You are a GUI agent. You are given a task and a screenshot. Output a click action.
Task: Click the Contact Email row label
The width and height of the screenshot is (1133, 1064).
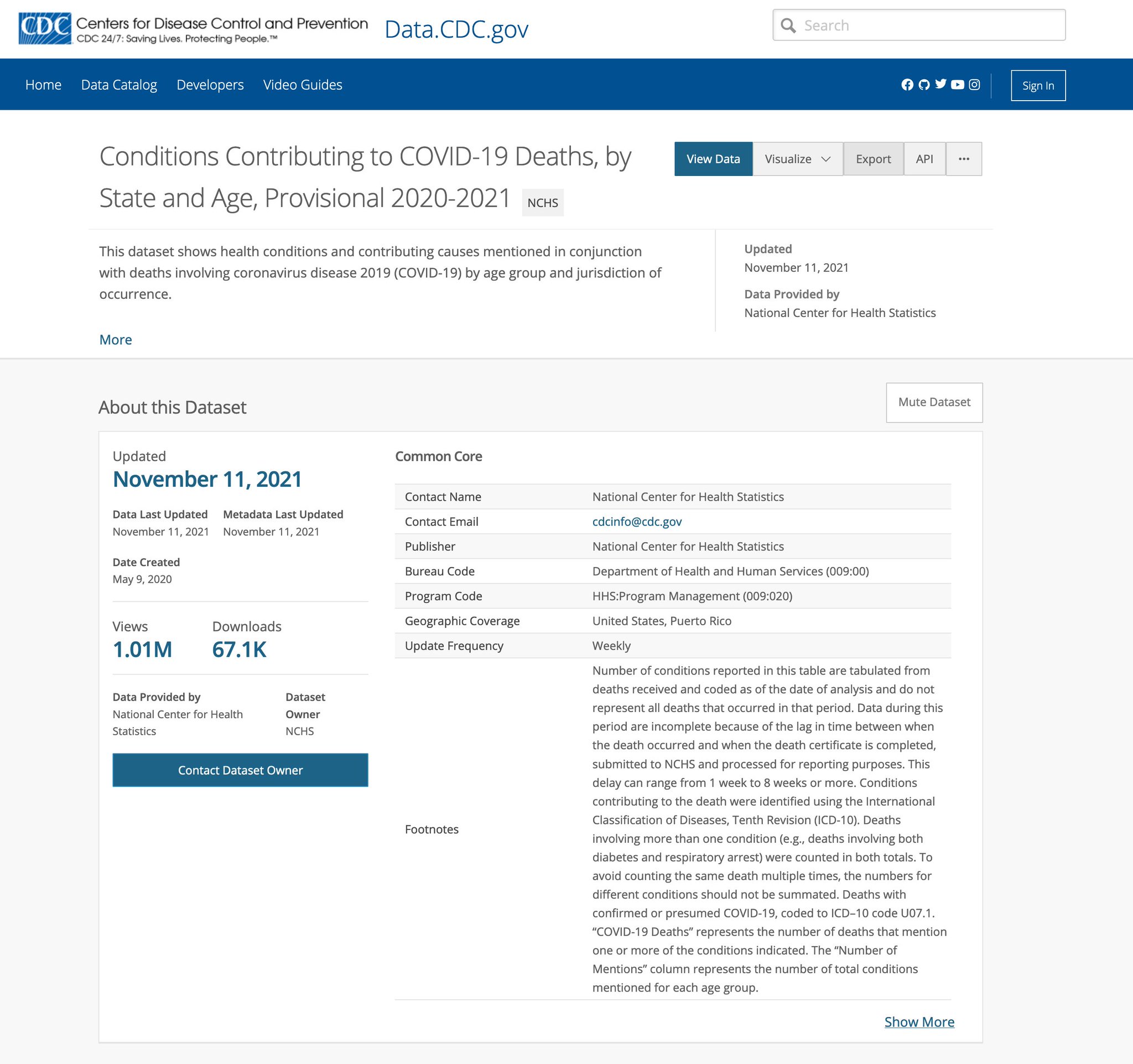coord(441,521)
